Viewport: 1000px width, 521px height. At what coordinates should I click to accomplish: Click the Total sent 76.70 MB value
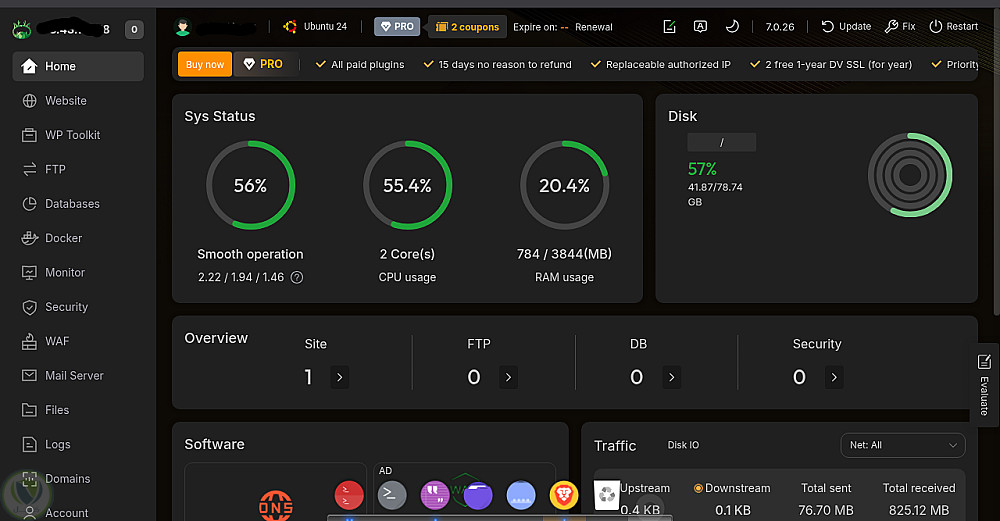[x=826, y=510]
